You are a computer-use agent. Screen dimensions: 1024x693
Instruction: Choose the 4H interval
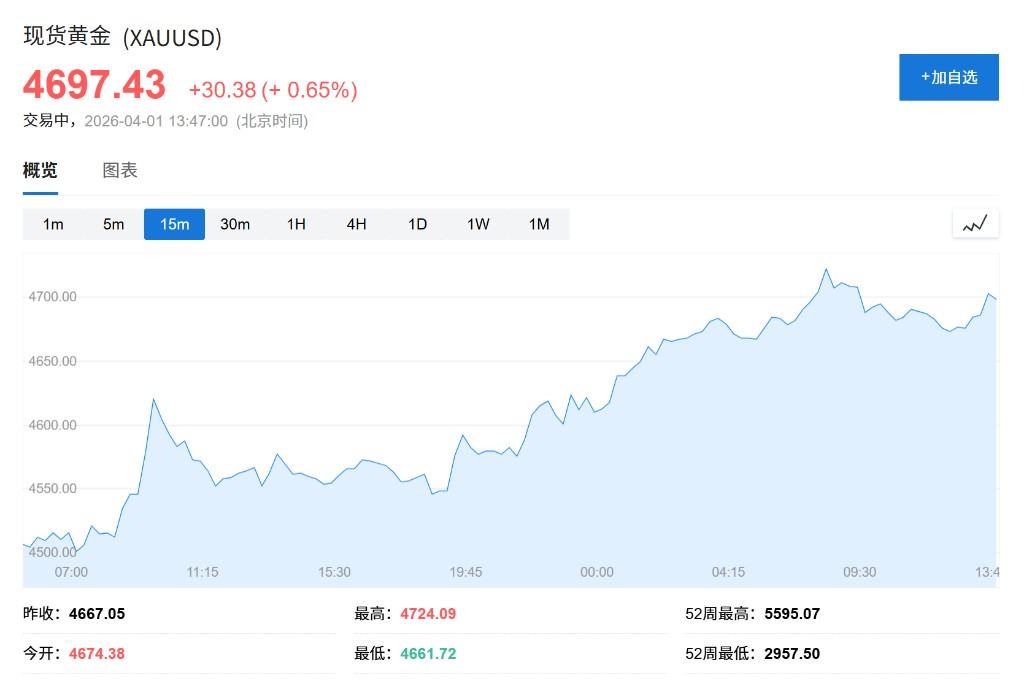click(x=357, y=224)
